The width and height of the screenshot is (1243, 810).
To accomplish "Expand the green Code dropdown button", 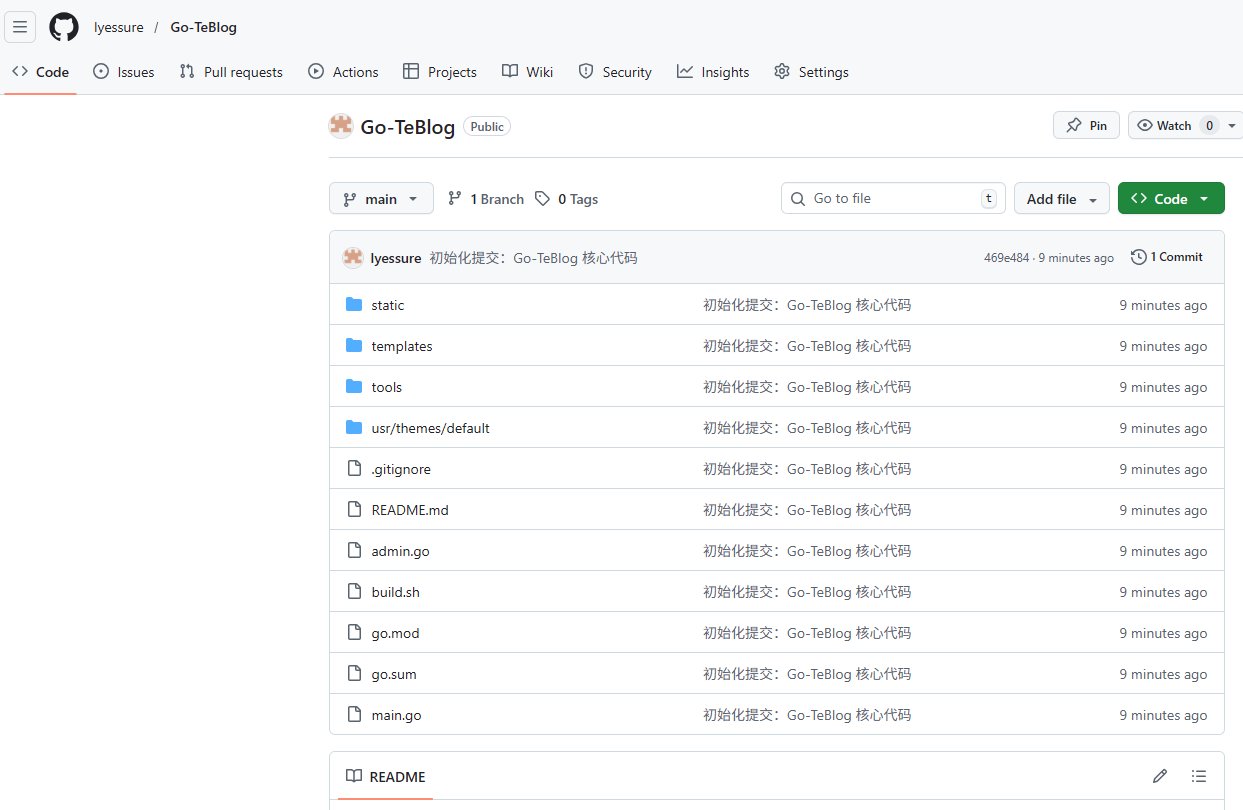I will click(1170, 199).
